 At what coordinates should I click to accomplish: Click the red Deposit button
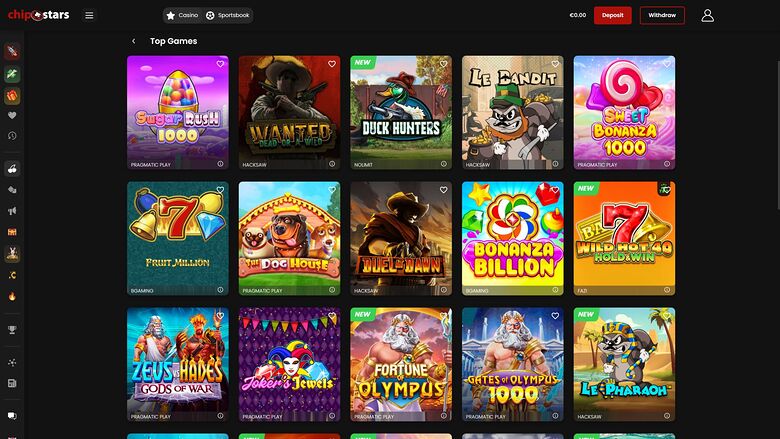[x=612, y=15]
